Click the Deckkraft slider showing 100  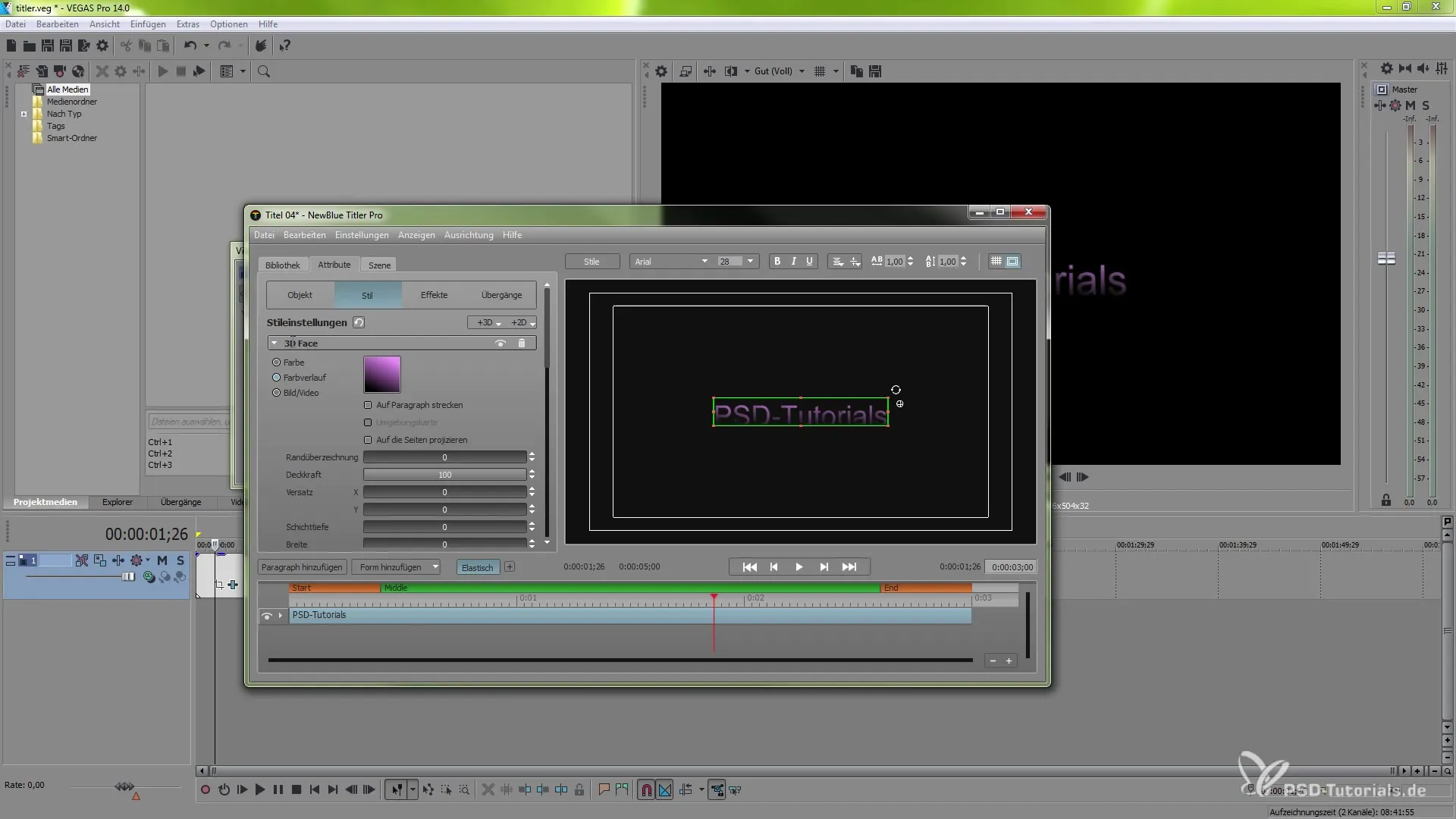(444, 475)
